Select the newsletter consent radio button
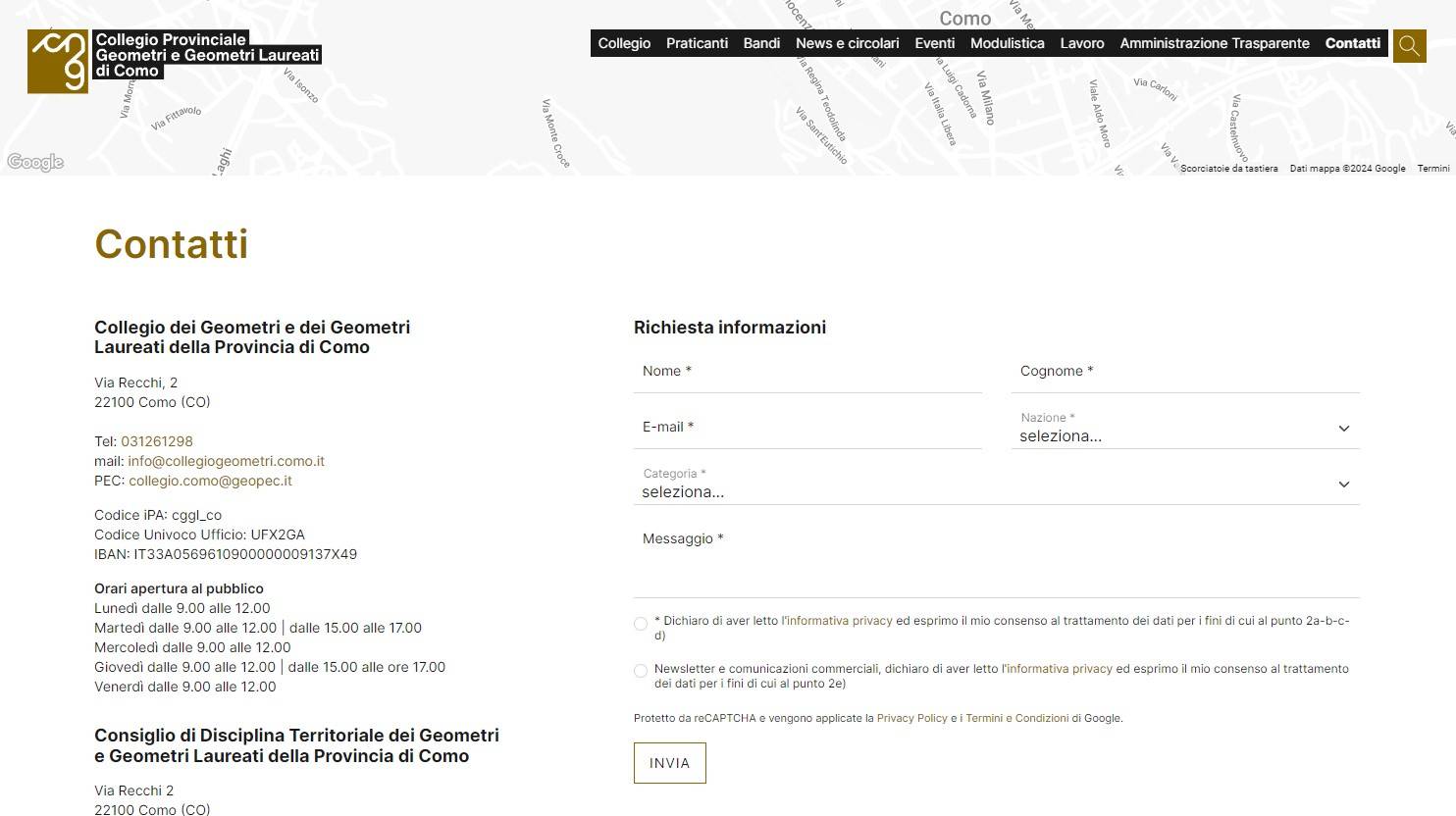This screenshot has width=1456, height=816. [x=641, y=671]
